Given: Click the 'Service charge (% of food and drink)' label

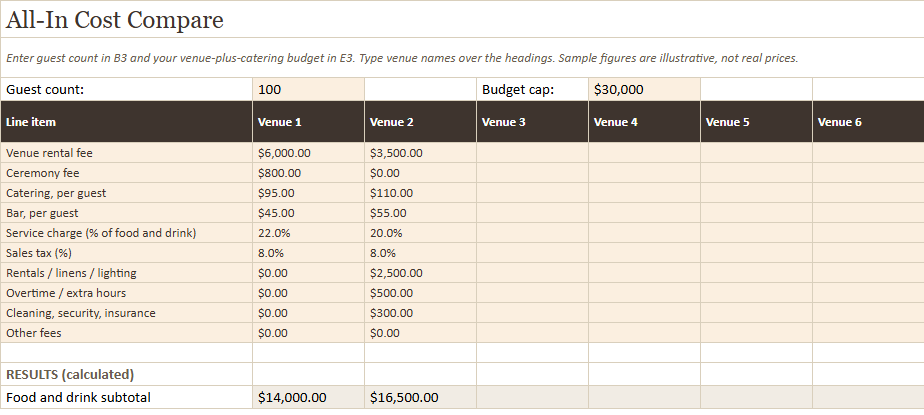Looking at the screenshot, I should pos(101,233).
